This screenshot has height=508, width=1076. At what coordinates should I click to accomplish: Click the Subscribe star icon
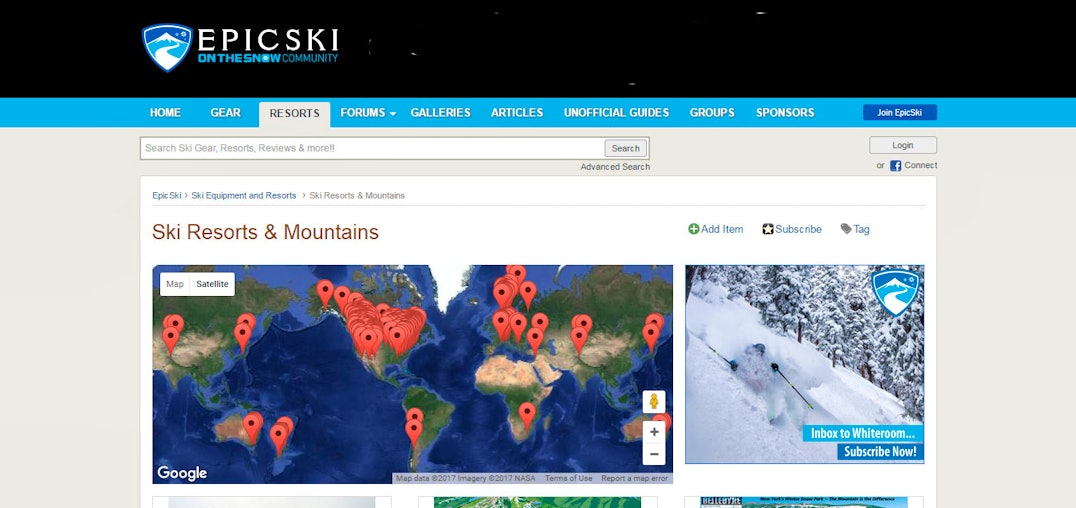point(768,229)
